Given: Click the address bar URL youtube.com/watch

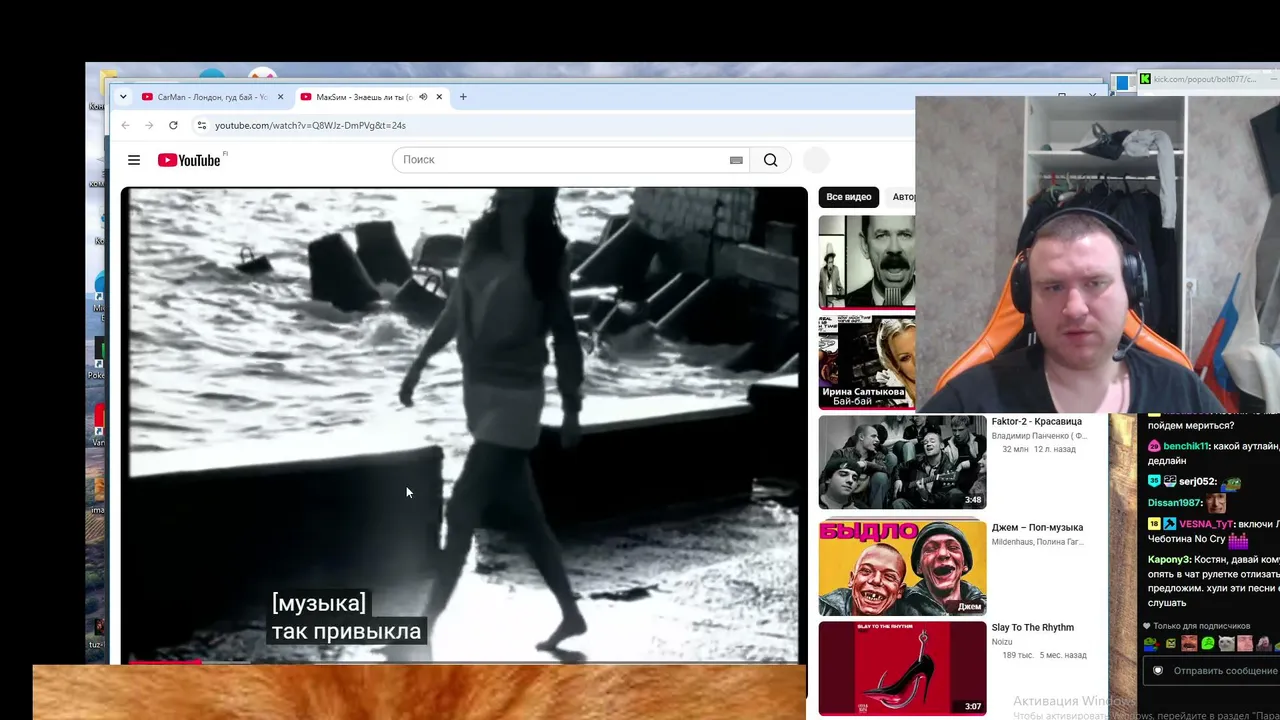Looking at the screenshot, I should click(310, 125).
